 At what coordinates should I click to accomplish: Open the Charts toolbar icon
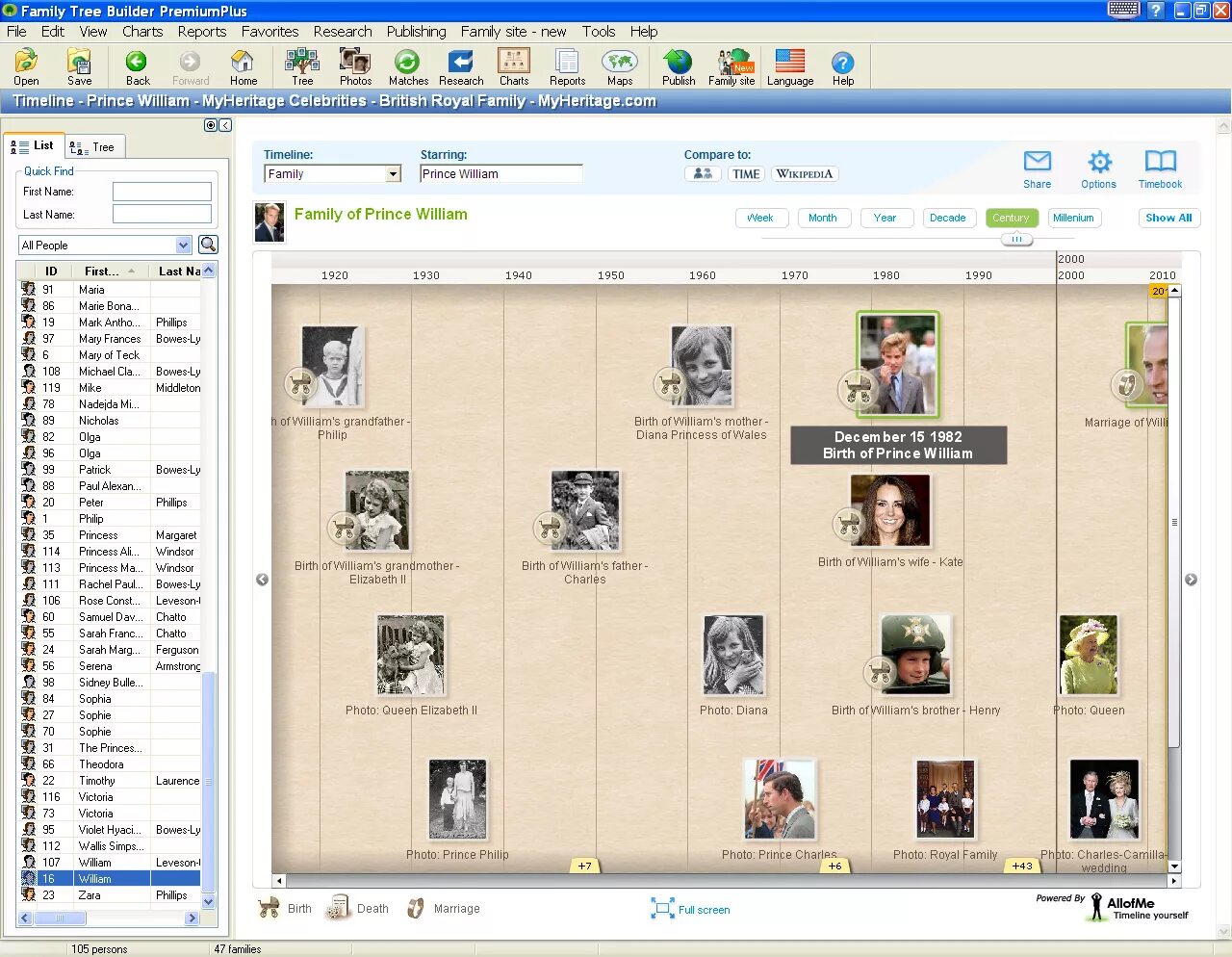pos(514,66)
